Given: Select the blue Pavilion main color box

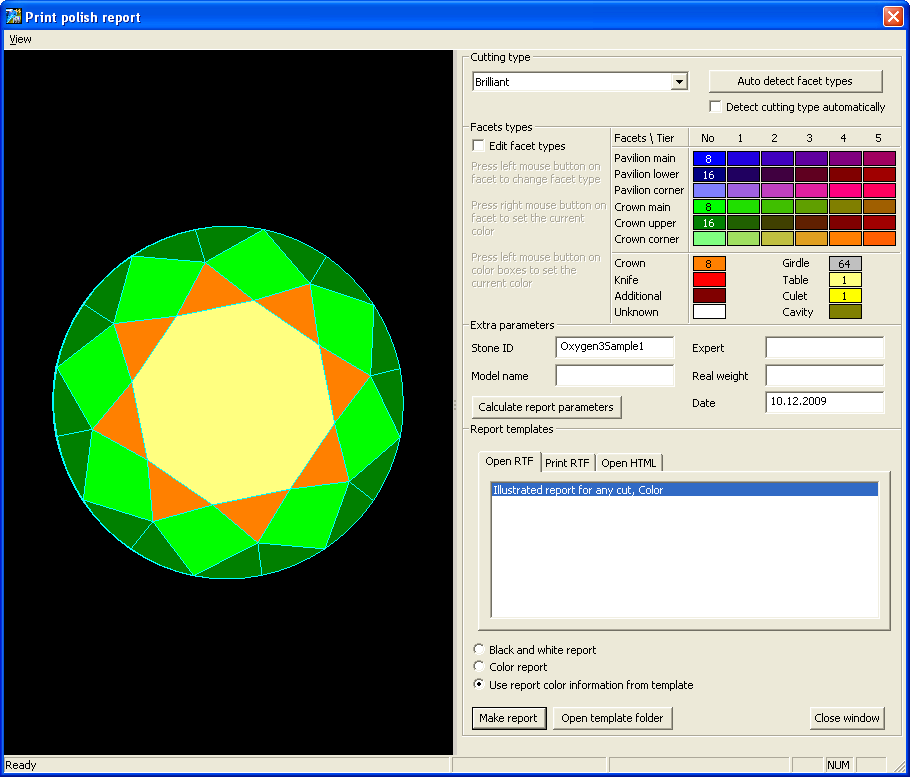Looking at the screenshot, I should [x=709, y=158].
